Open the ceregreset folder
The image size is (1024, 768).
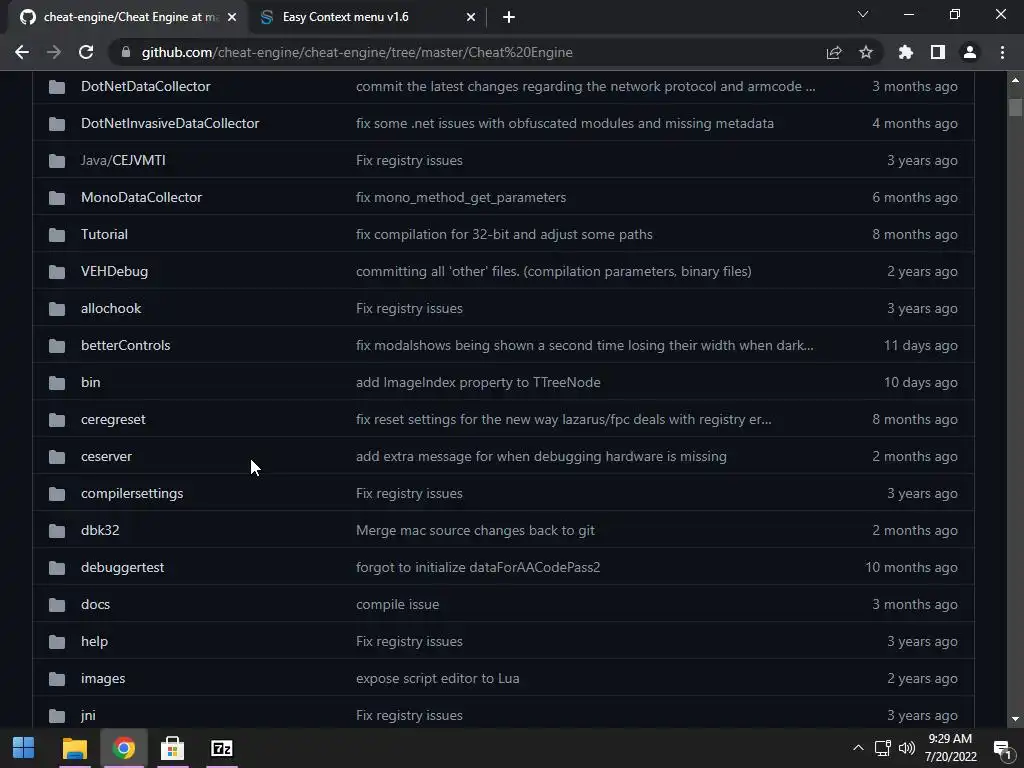pos(113,419)
